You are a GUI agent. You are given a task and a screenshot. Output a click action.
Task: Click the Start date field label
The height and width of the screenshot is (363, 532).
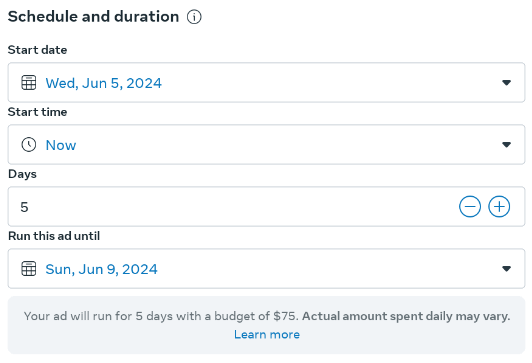coord(37,50)
